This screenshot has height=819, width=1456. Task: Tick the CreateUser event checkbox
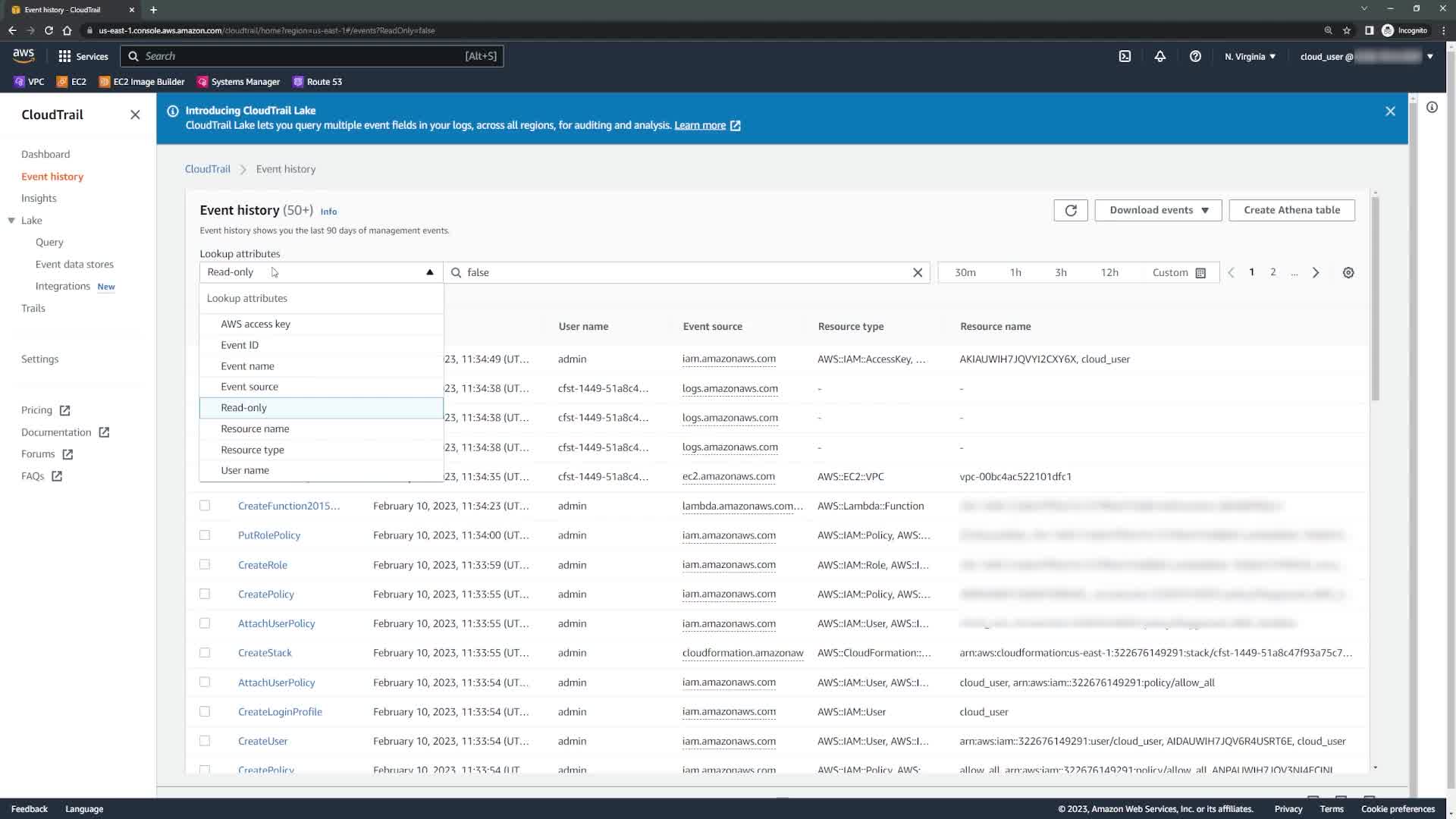click(x=205, y=741)
